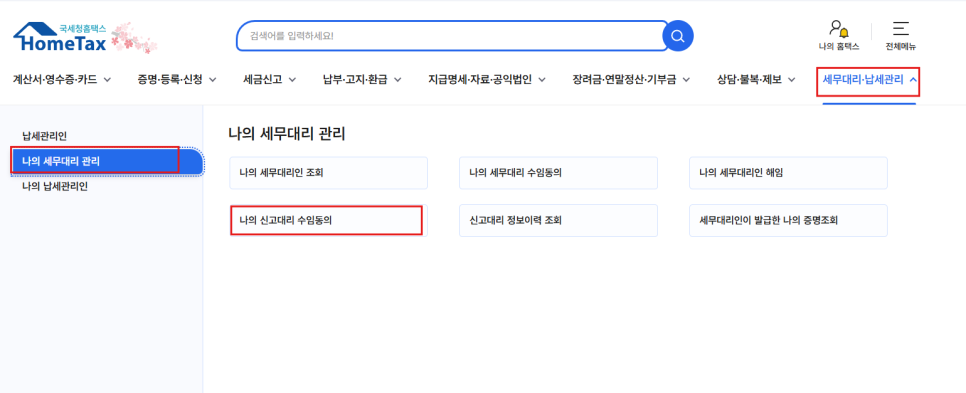
Task: Open the 증명·등록·신청 menu
Action: point(169,79)
